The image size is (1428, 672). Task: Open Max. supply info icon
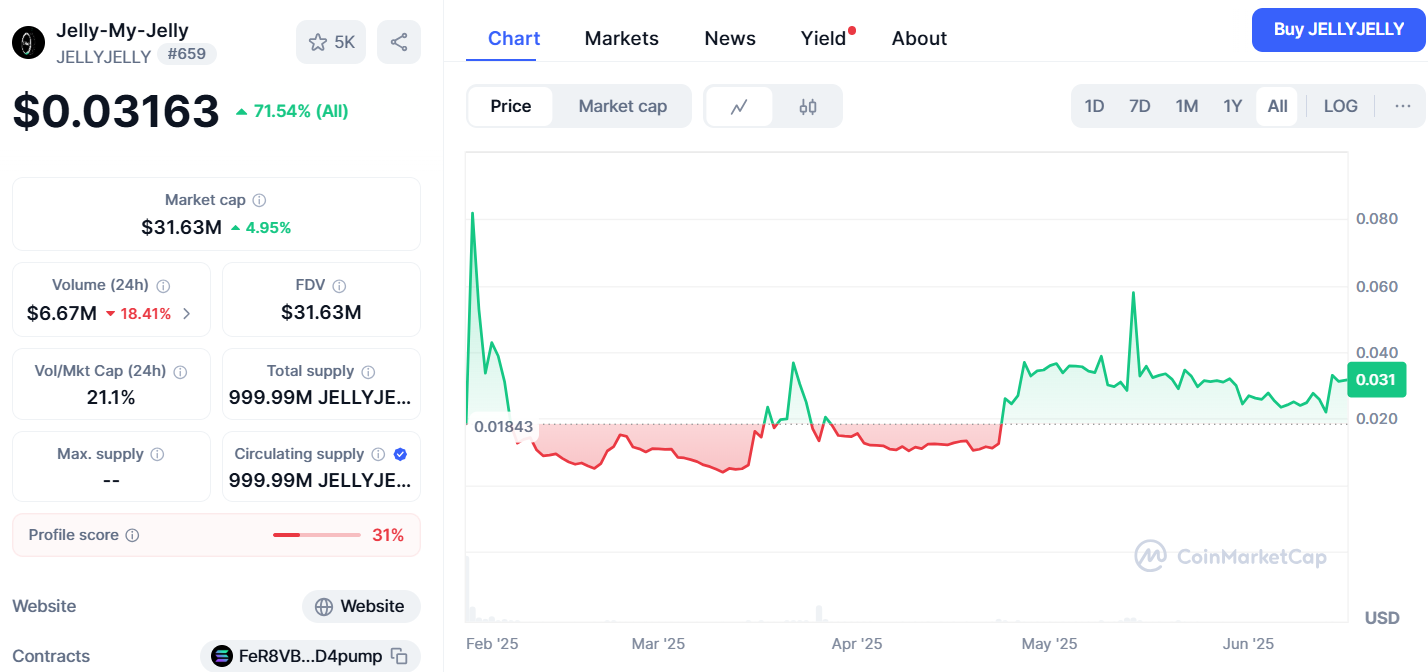point(157,454)
